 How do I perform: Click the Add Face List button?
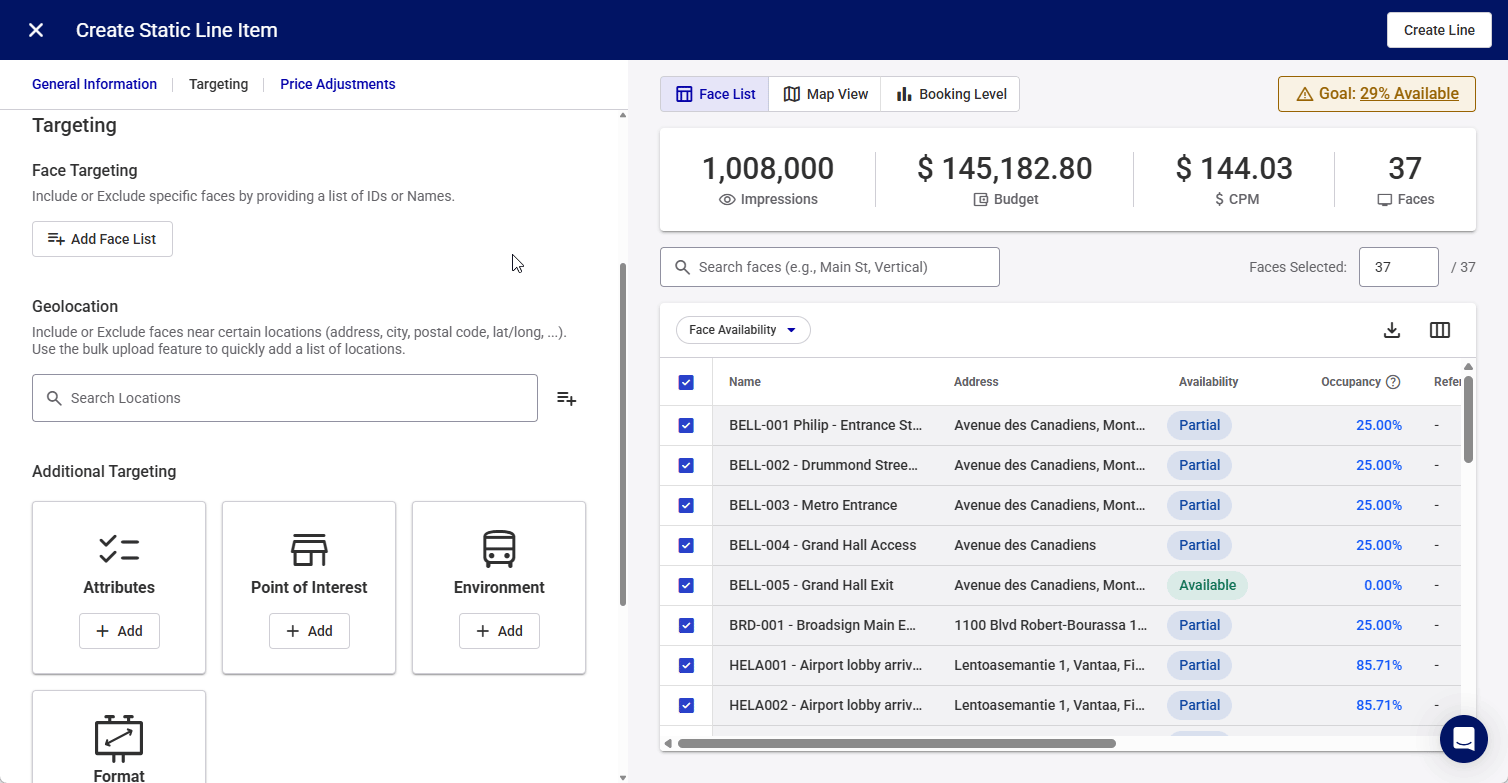point(102,239)
